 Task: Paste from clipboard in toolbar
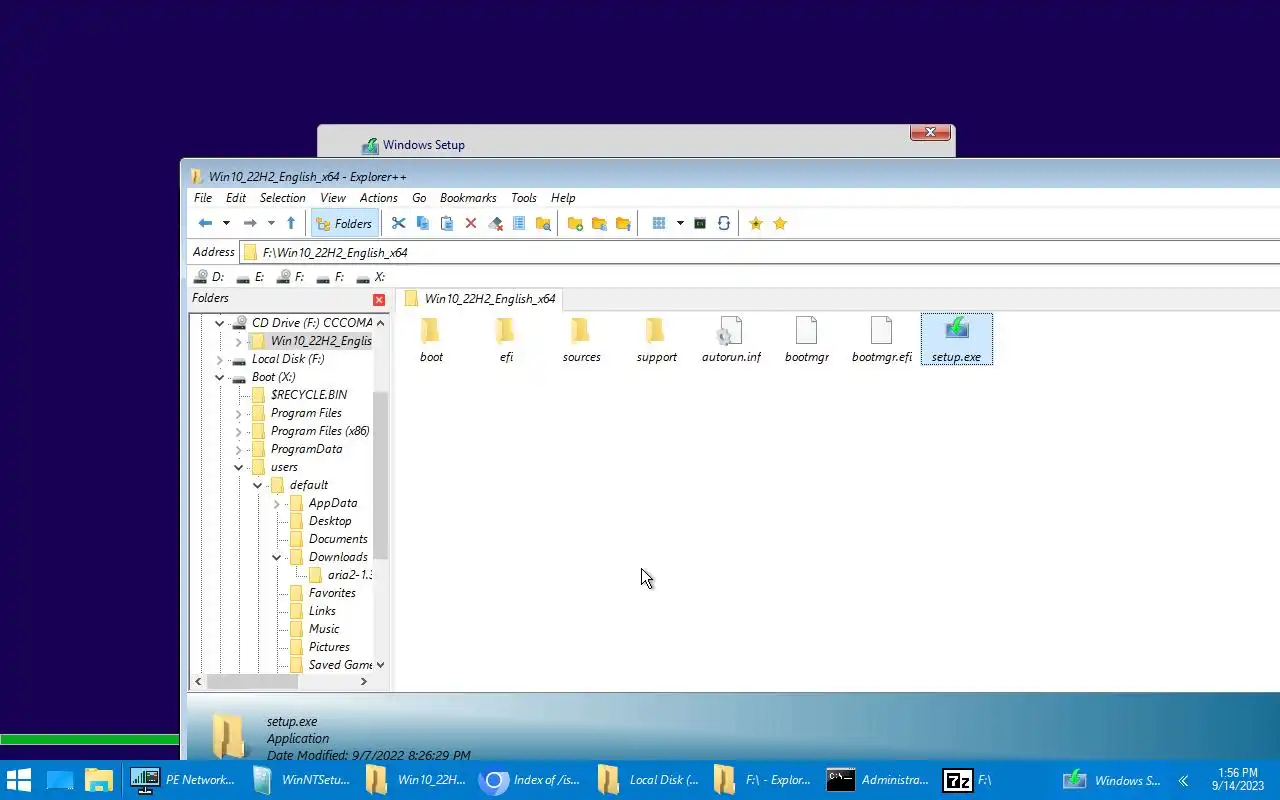click(447, 223)
